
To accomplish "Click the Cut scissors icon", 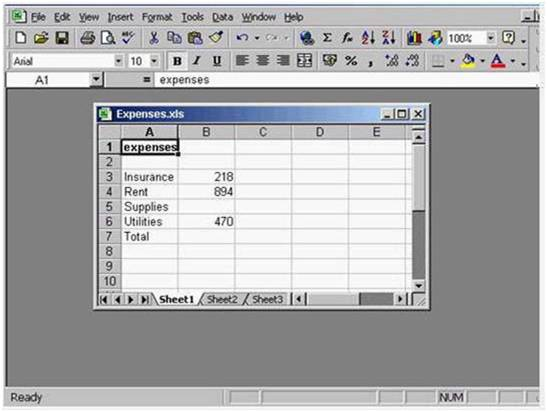I will [154, 38].
